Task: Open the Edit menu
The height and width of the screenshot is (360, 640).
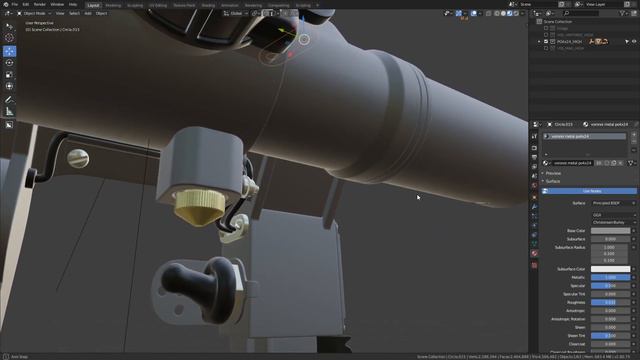Action: click(26, 4)
